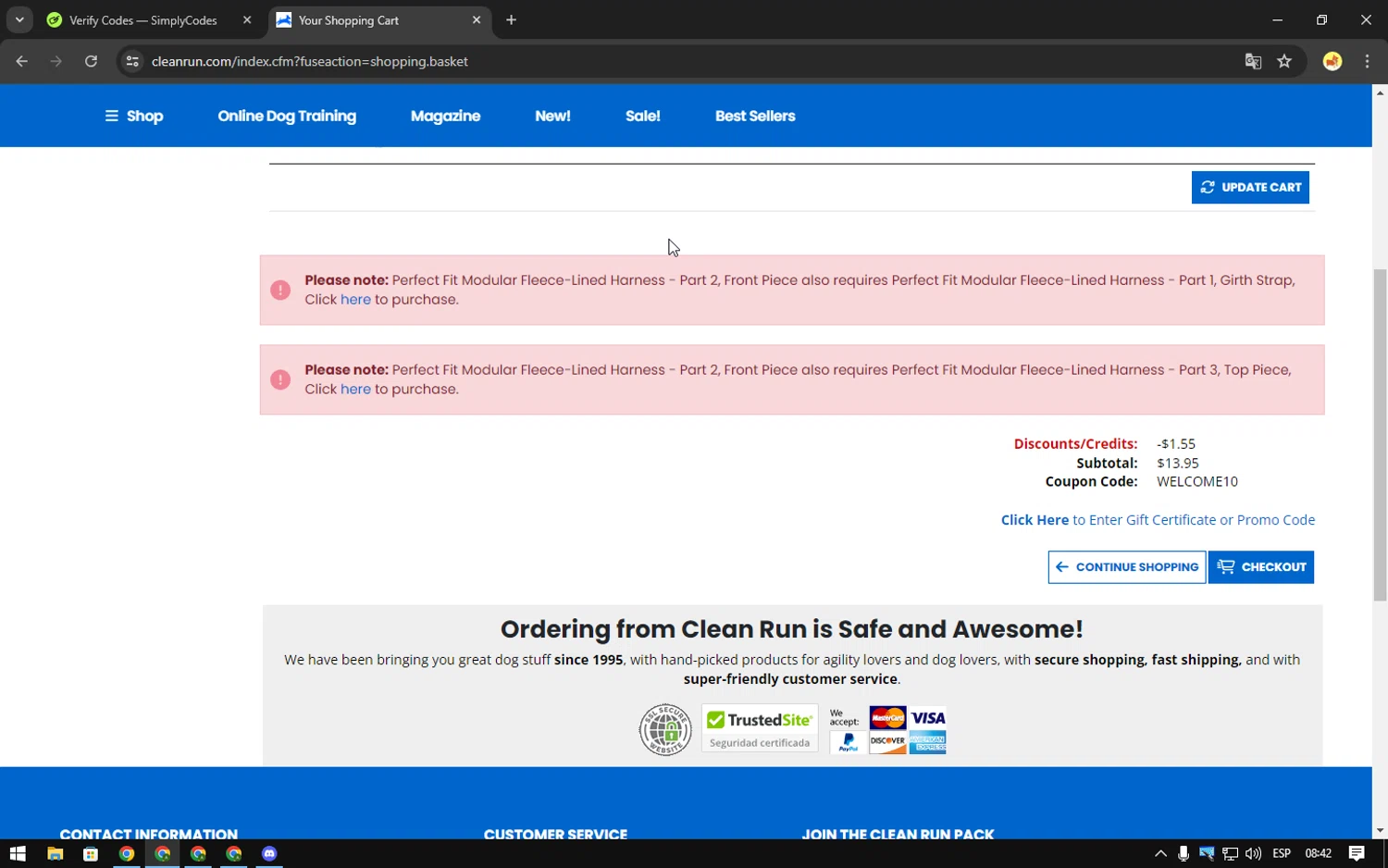Click the SSL Secure Website seal
The width and height of the screenshot is (1388, 868).
coord(665,730)
